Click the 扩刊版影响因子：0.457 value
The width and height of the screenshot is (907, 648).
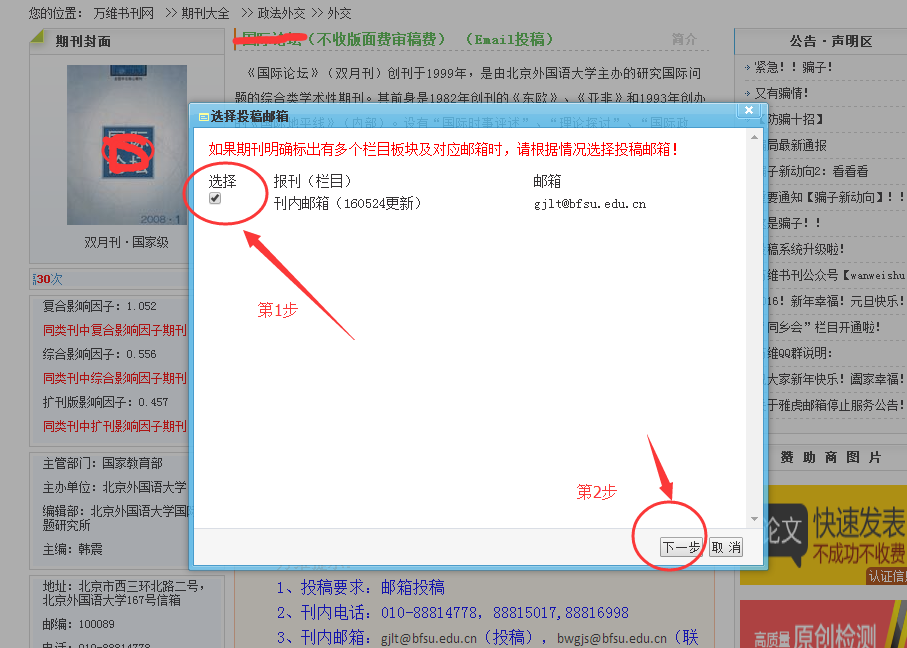pyautogui.click(x=105, y=402)
